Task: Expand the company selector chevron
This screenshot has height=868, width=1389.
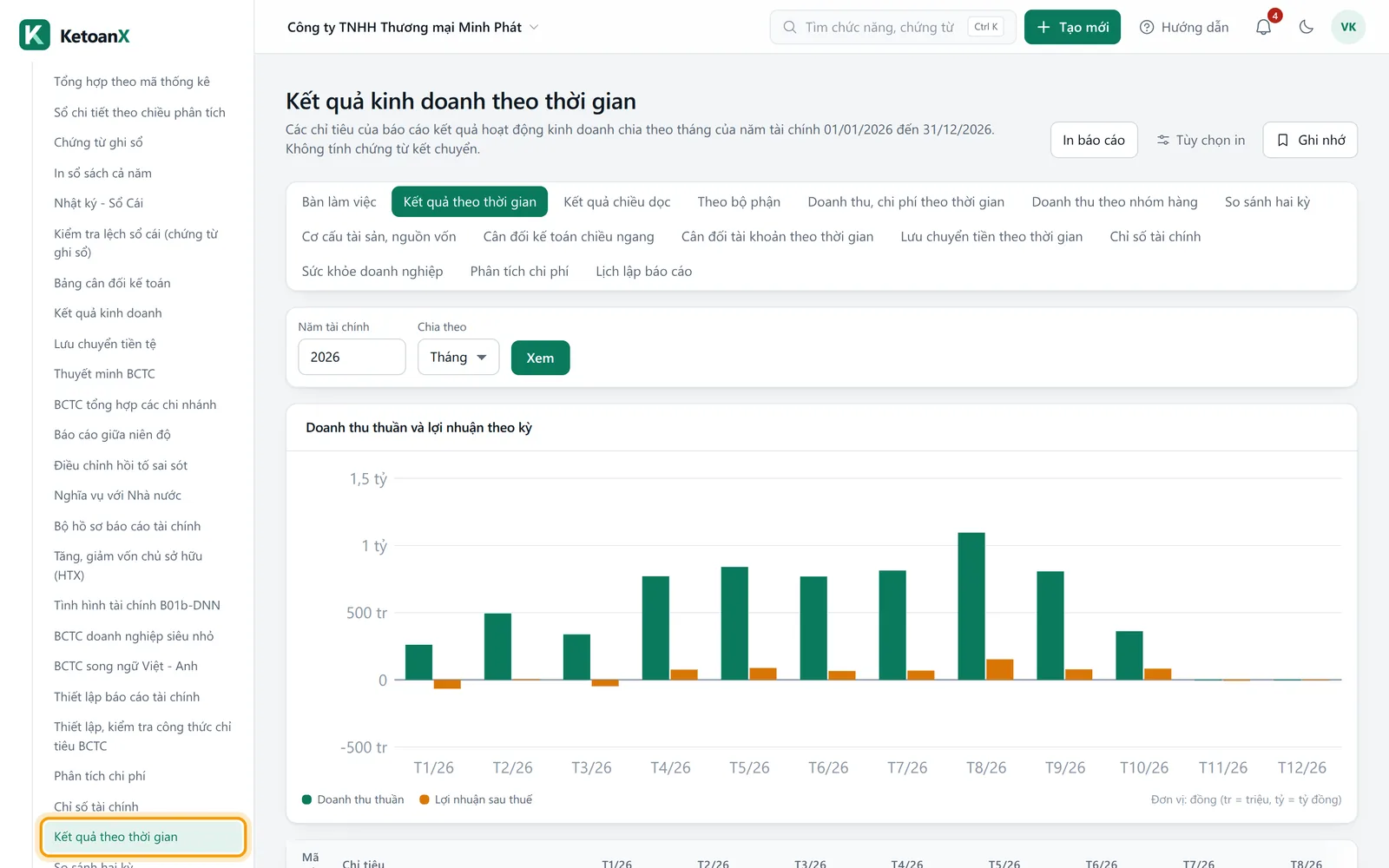Action: [534, 27]
